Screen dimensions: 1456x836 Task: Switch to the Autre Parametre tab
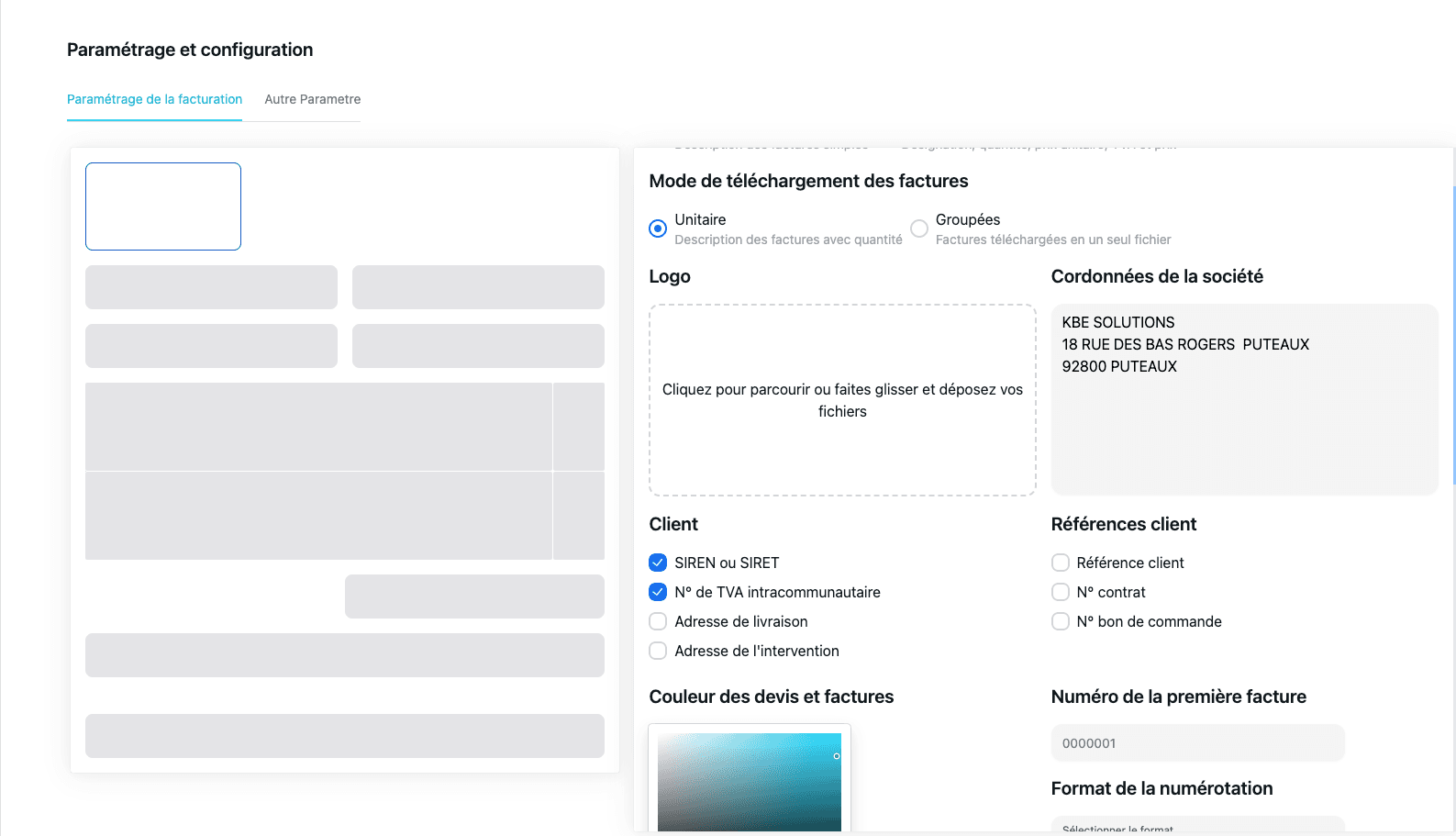tap(312, 99)
